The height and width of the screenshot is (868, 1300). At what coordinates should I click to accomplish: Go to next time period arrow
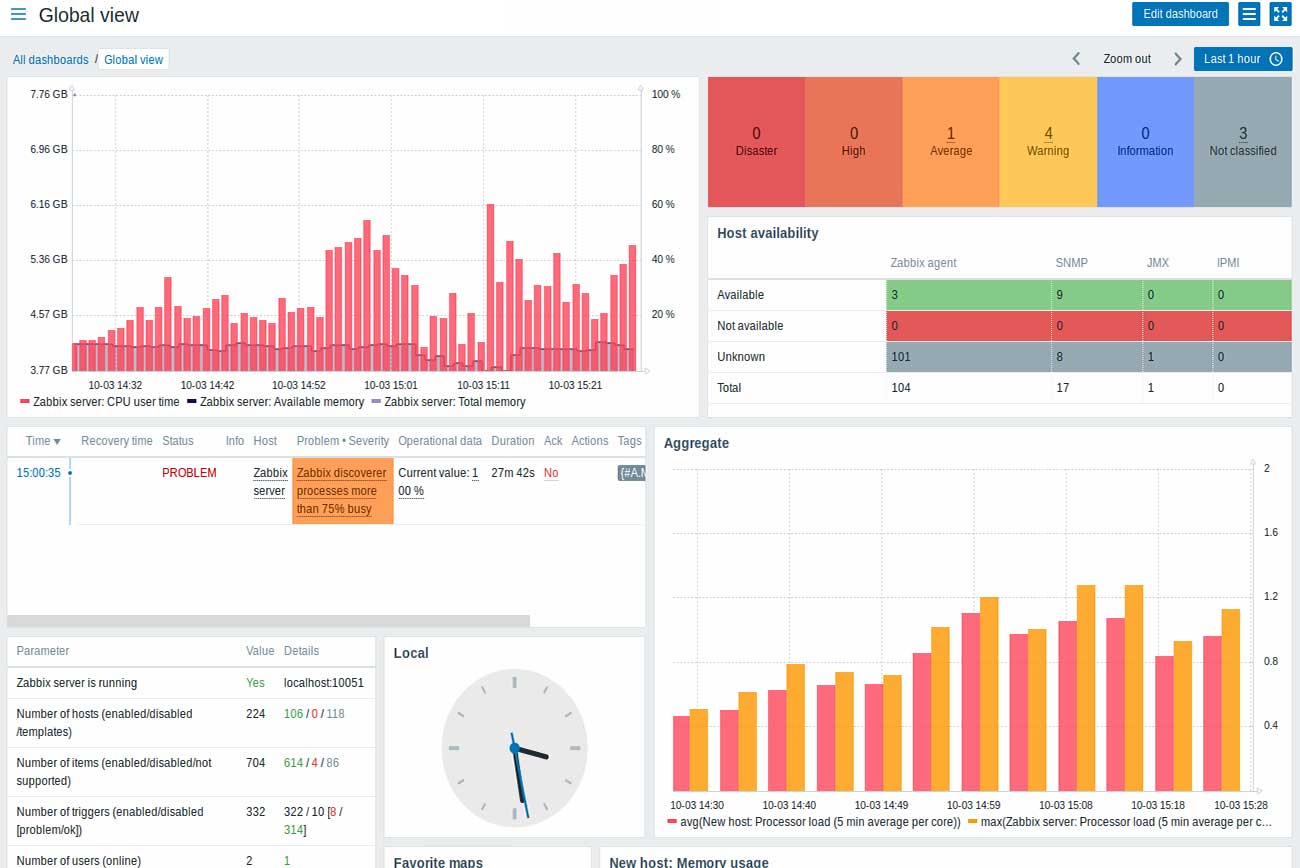click(x=1178, y=59)
